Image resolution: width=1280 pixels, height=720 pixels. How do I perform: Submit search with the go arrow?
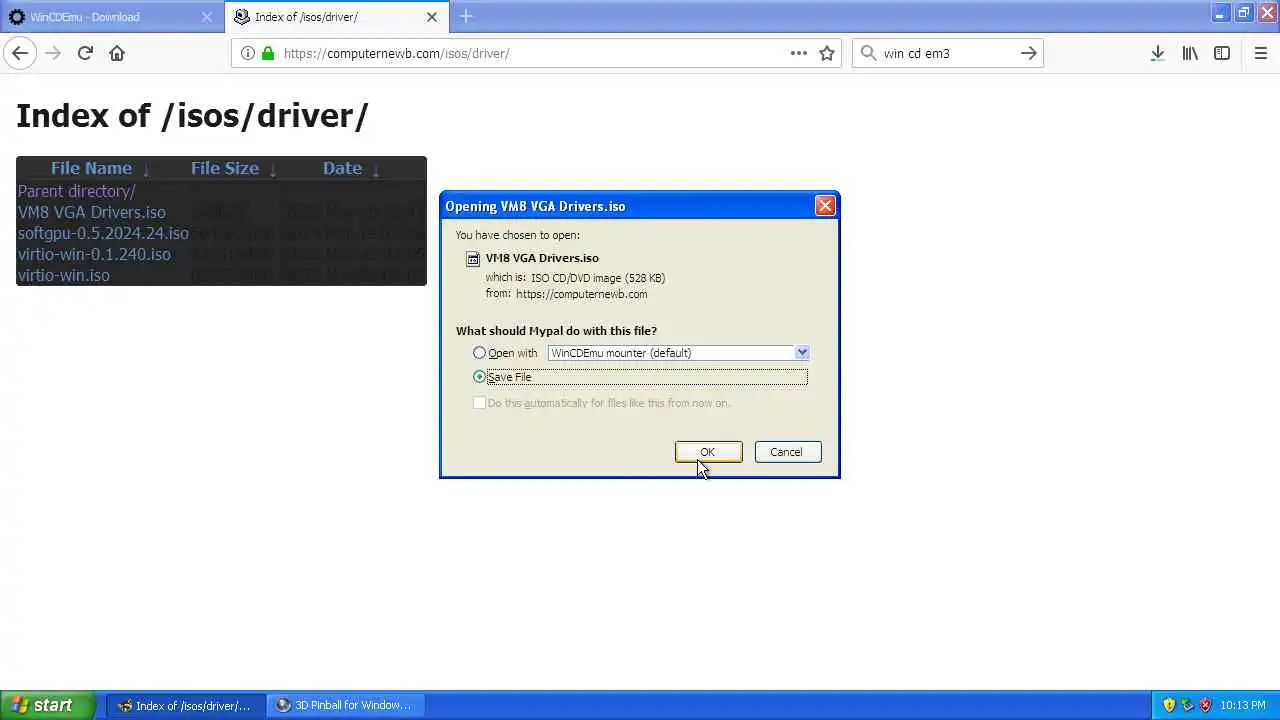click(1028, 53)
